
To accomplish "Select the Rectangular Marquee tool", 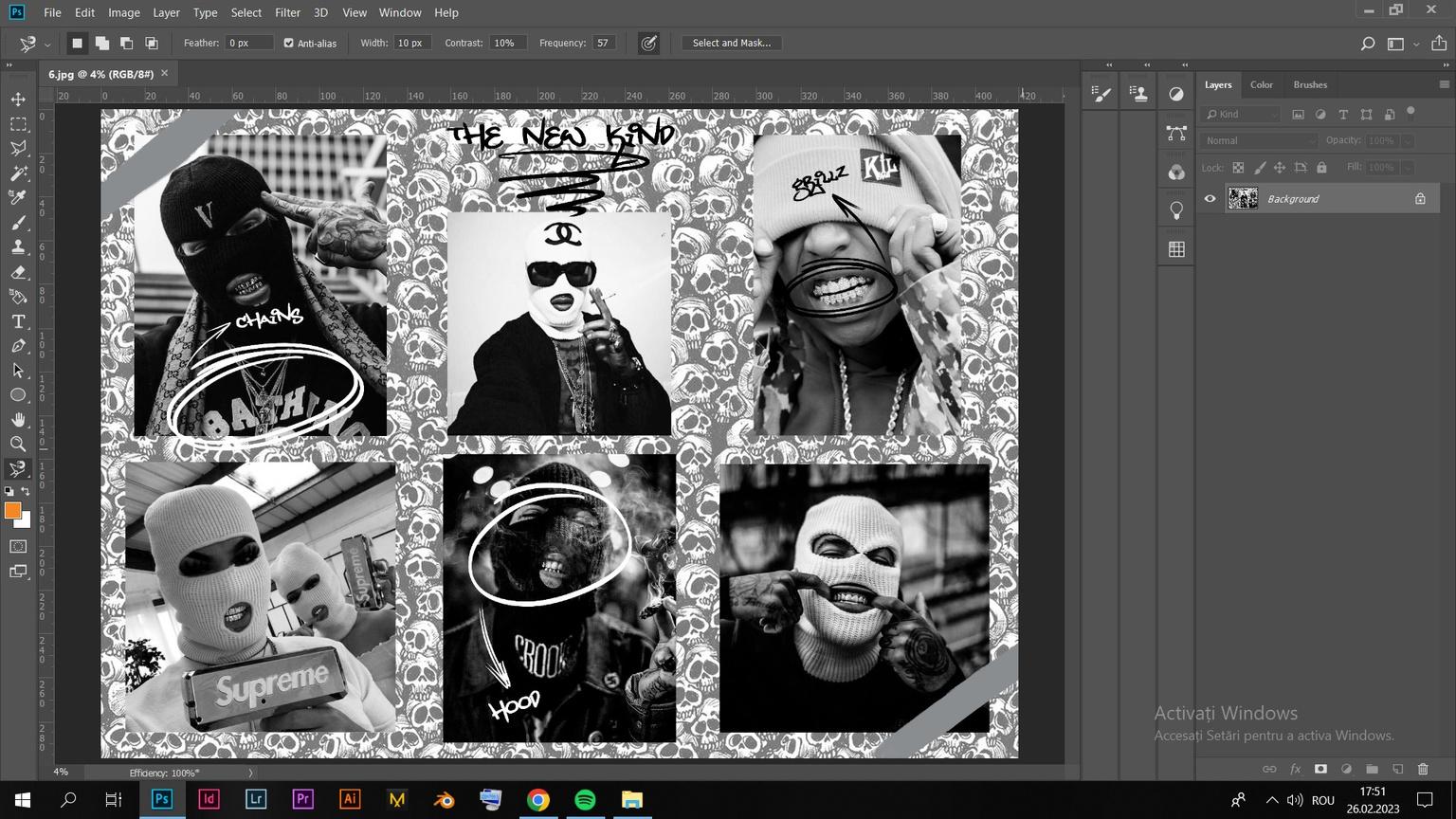I will coord(18,124).
